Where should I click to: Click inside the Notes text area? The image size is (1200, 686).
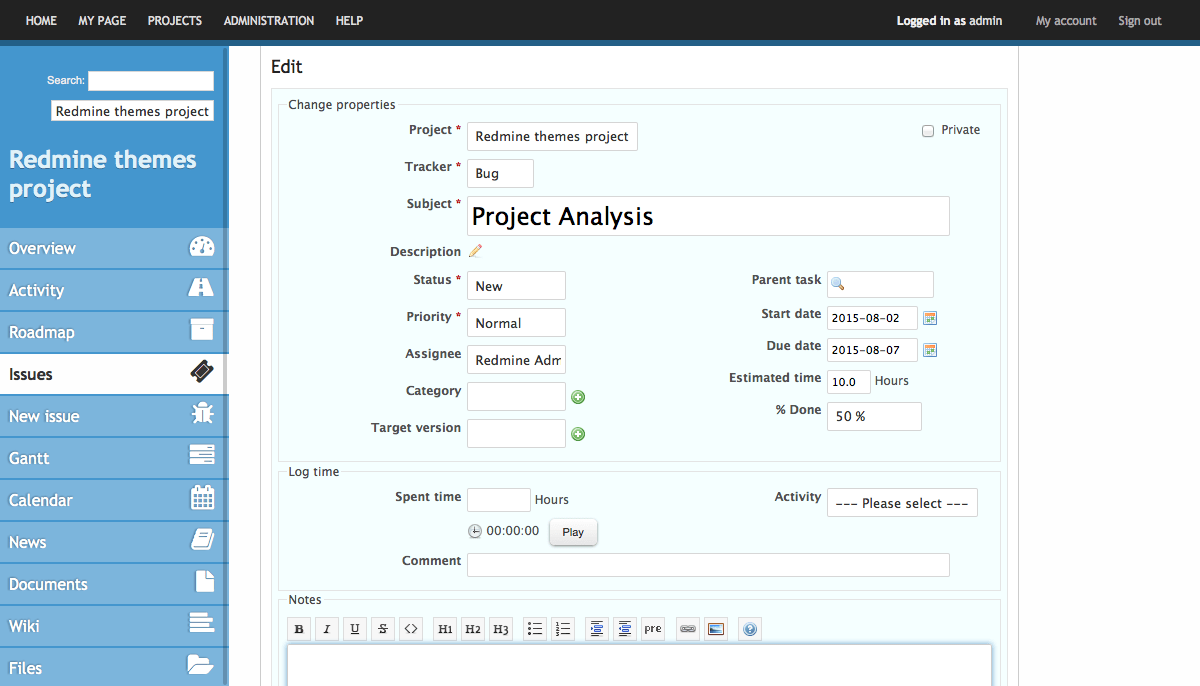[x=639, y=665]
